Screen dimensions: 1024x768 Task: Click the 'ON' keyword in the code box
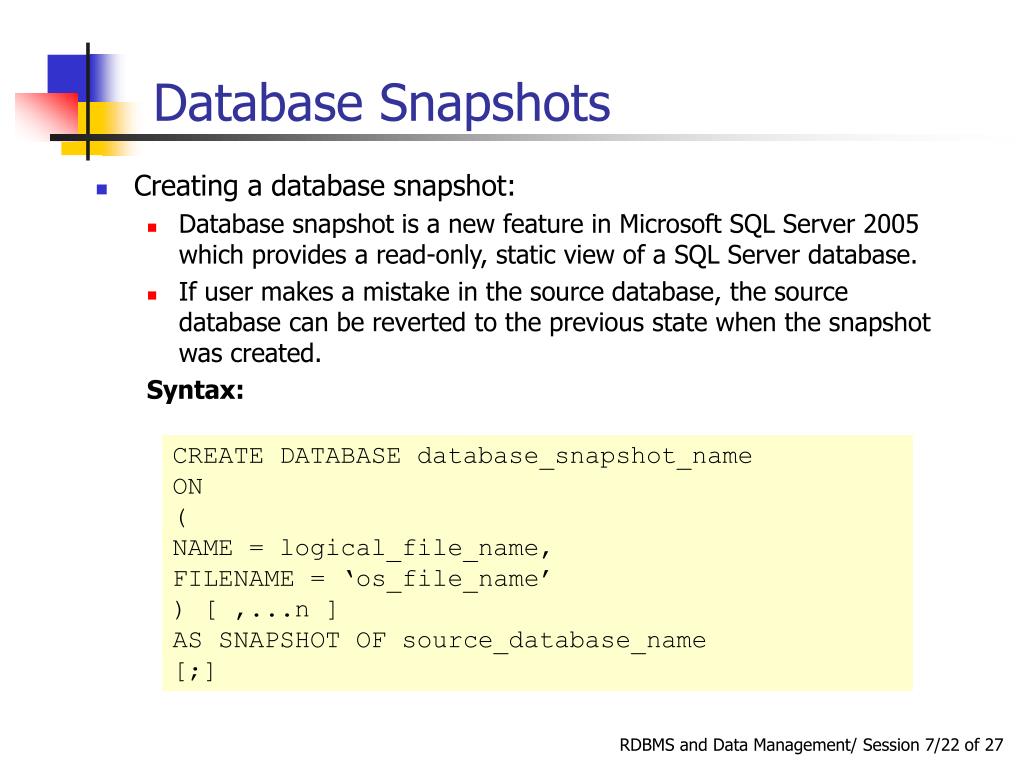(x=187, y=487)
